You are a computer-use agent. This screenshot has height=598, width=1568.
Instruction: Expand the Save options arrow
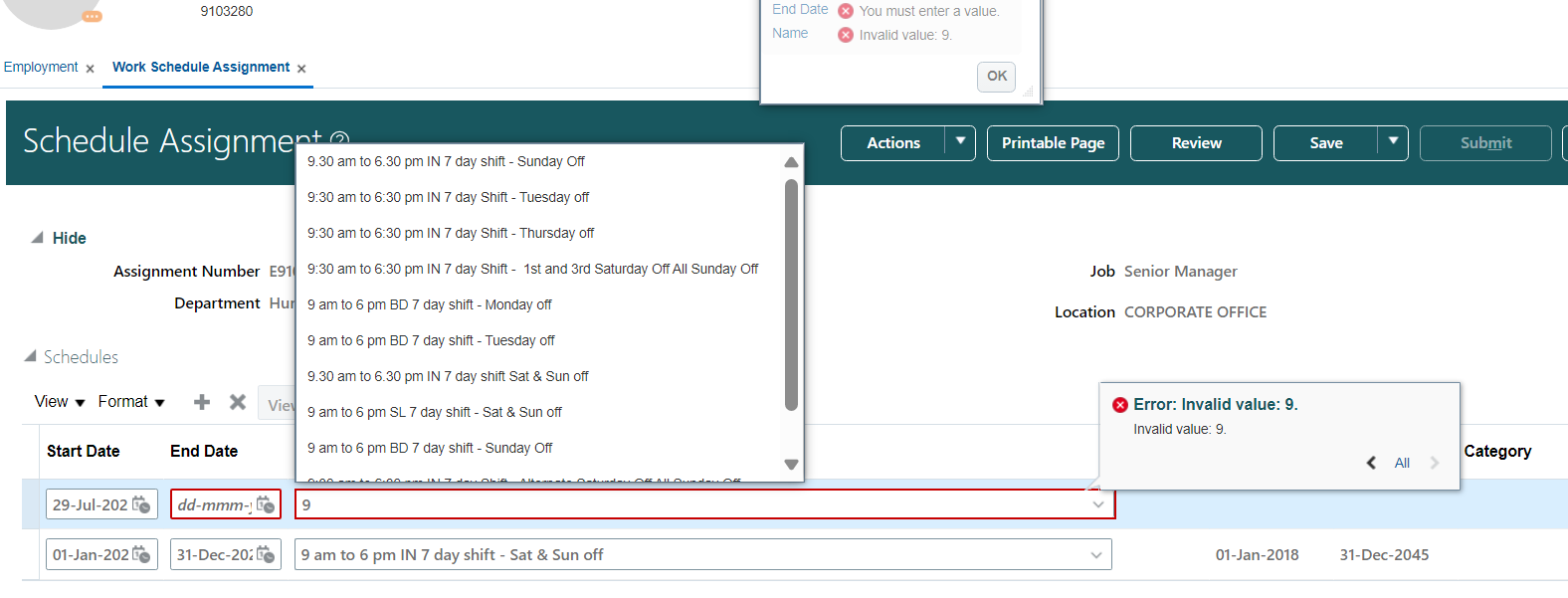[x=1393, y=142]
